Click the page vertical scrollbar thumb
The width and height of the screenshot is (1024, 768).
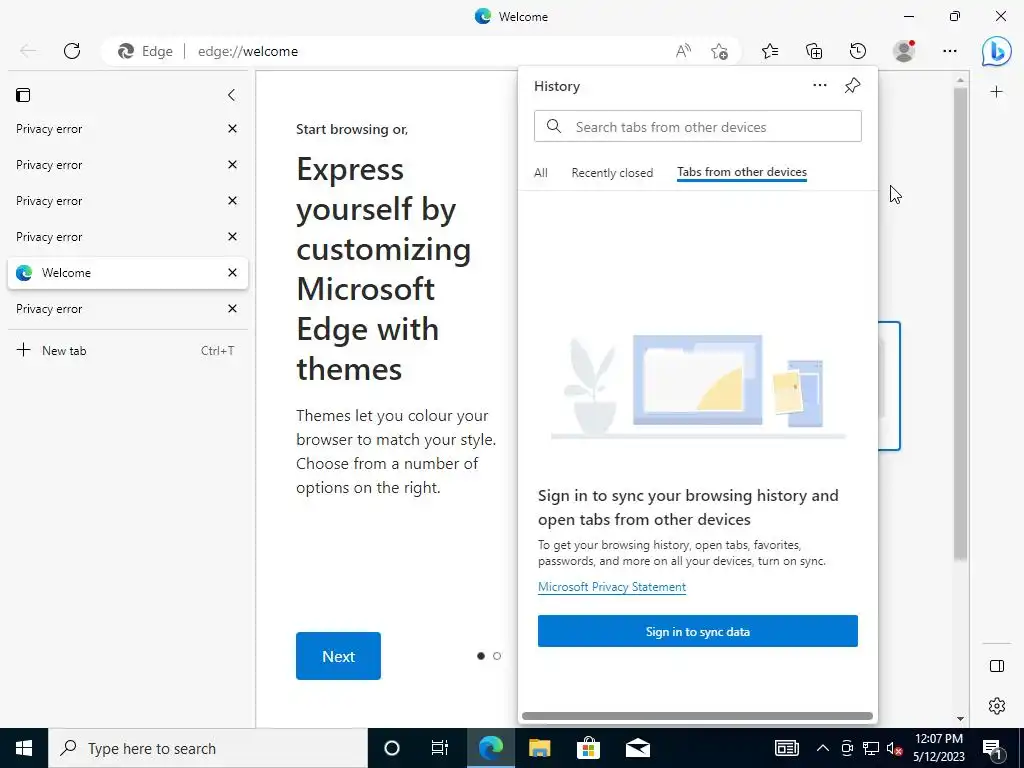pyautogui.click(x=960, y=323)
